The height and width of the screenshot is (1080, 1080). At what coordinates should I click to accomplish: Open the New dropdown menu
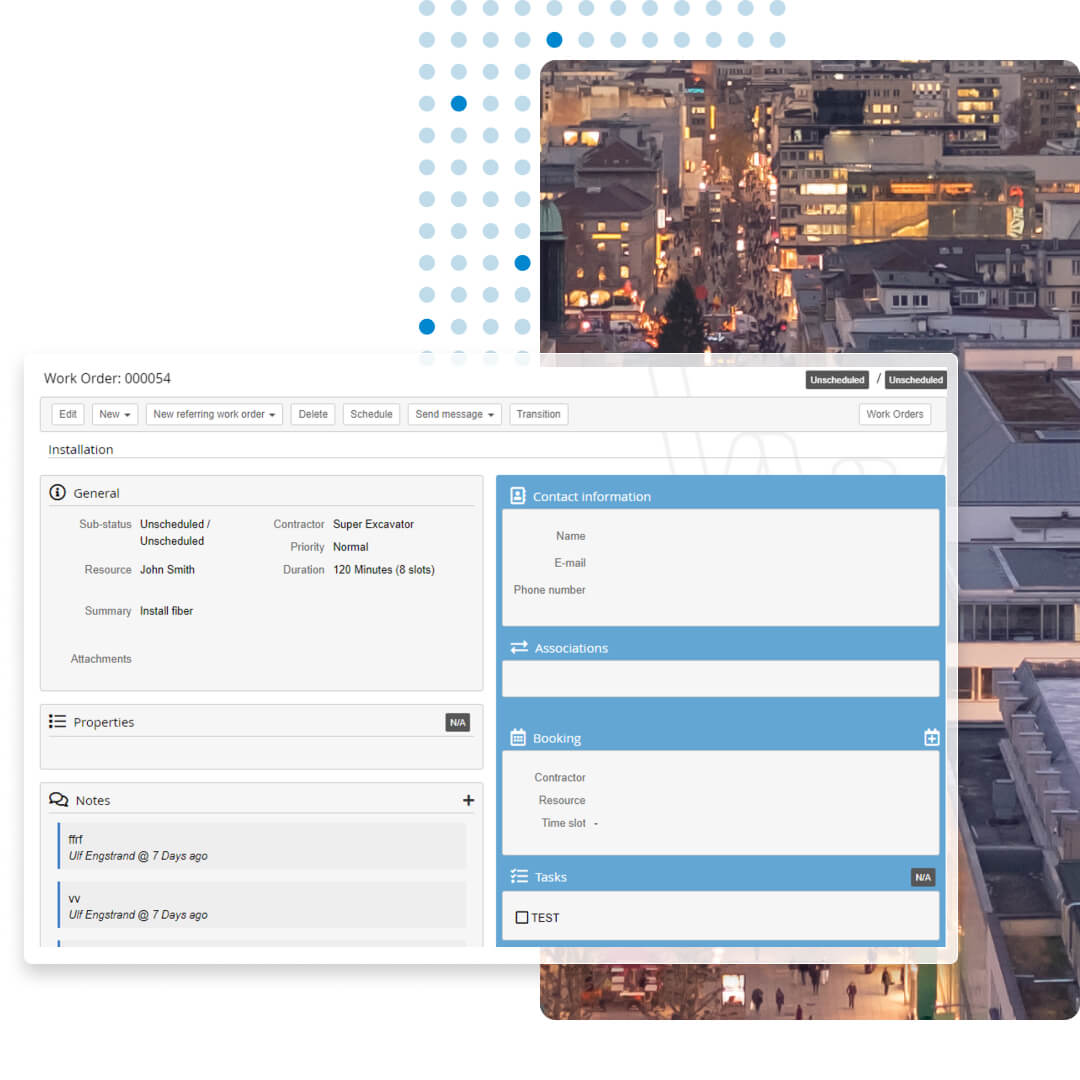point(114,414)
